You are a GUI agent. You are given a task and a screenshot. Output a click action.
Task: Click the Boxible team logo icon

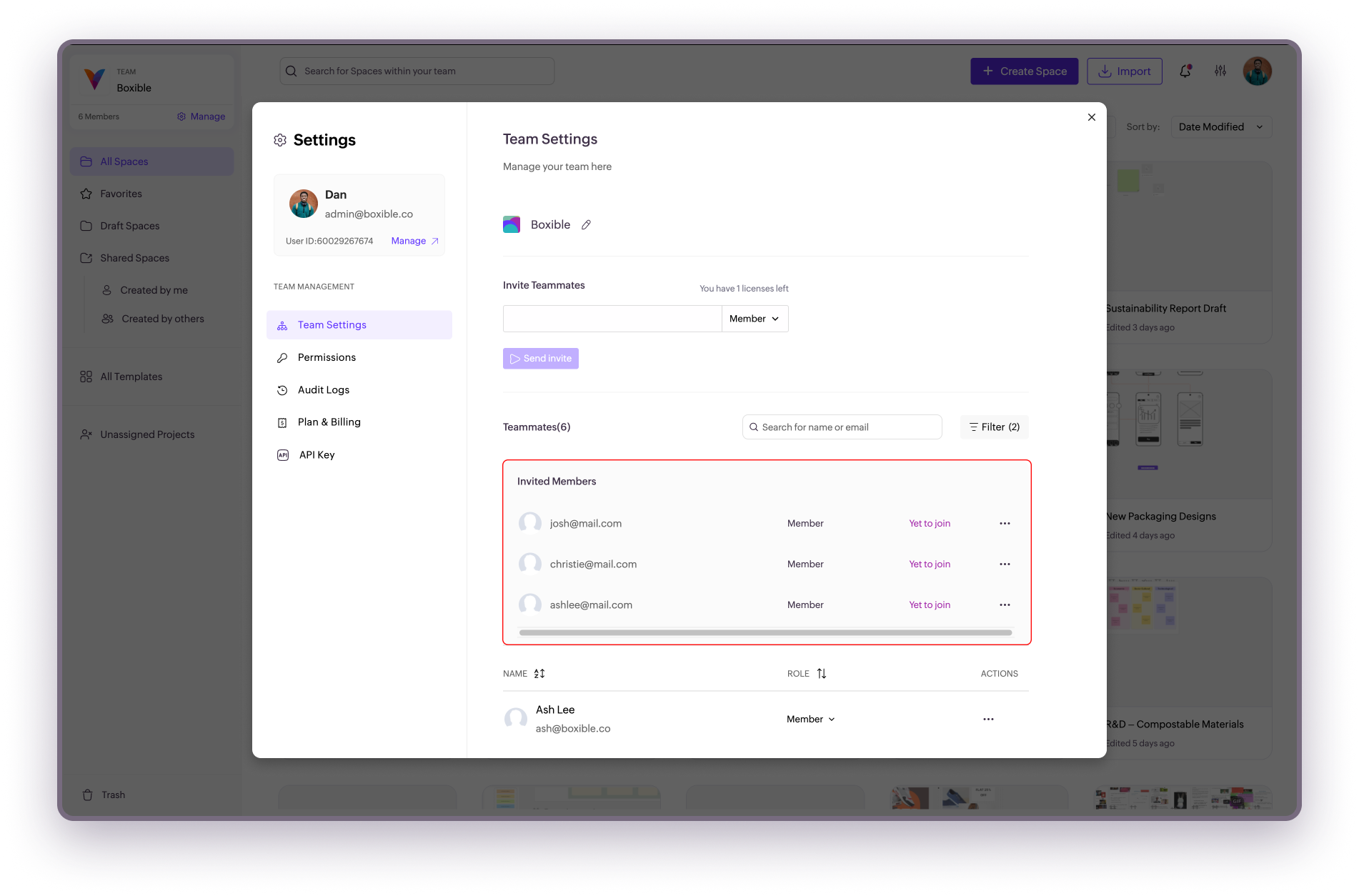pos(512,225)
